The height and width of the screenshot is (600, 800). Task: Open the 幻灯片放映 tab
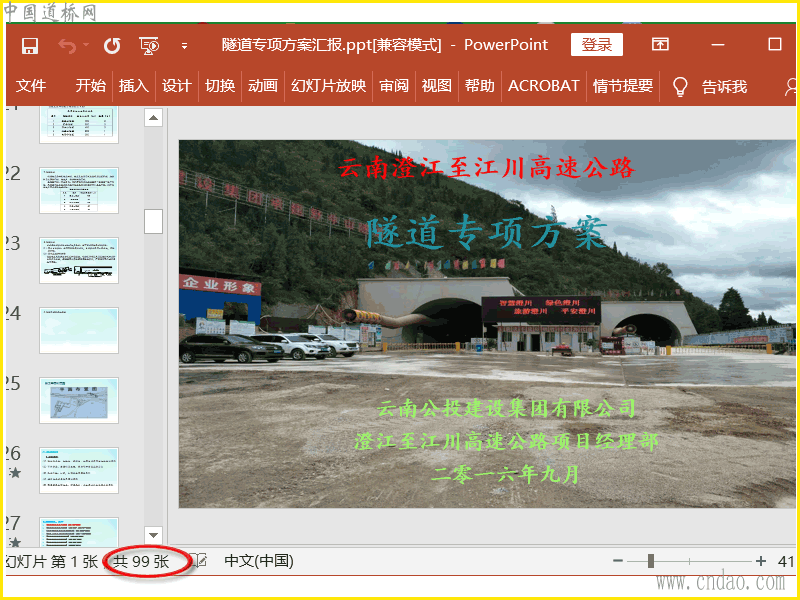[x=329, y=85]
